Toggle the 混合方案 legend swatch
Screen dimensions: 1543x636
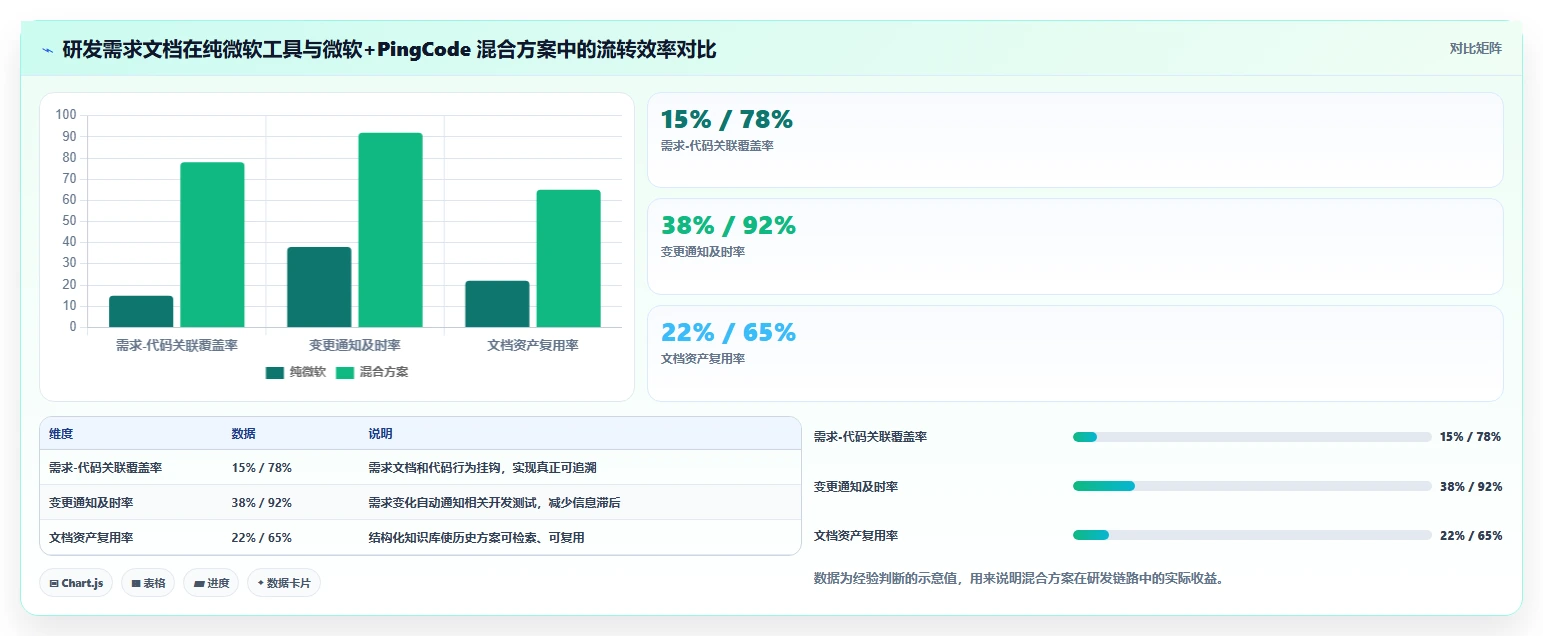click(345, 372)
